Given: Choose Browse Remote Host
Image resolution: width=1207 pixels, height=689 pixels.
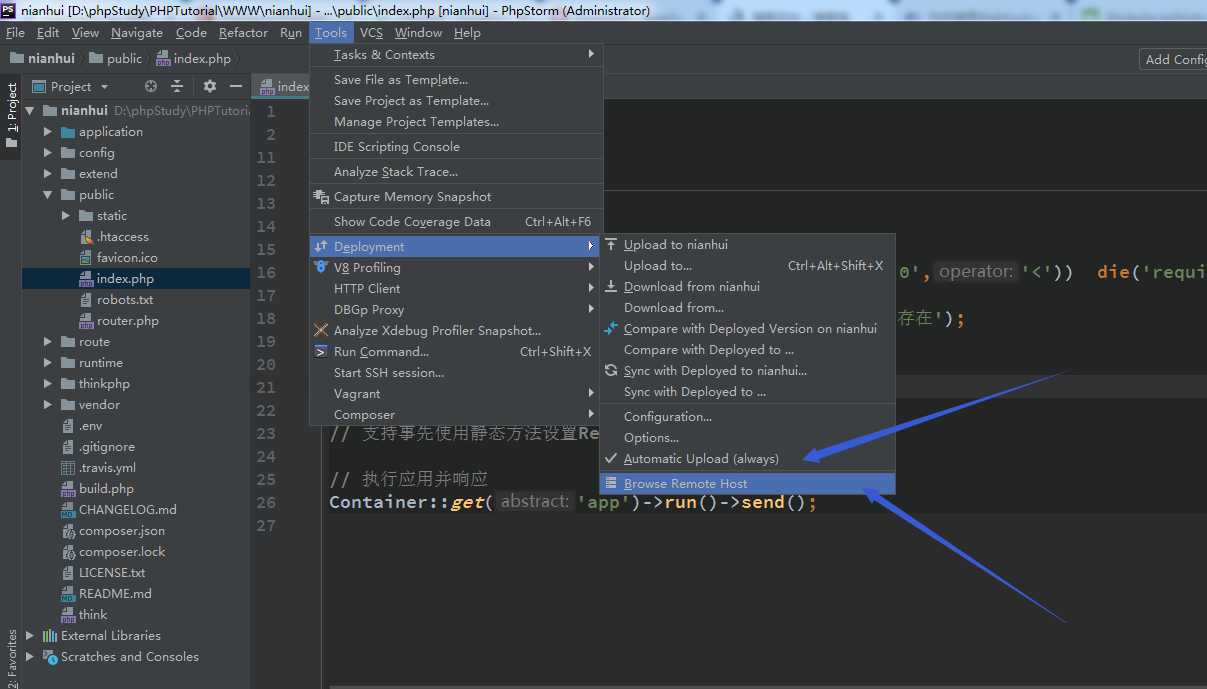Looking at the screenshot, I should pyautogui.click(x=685, y=484).
